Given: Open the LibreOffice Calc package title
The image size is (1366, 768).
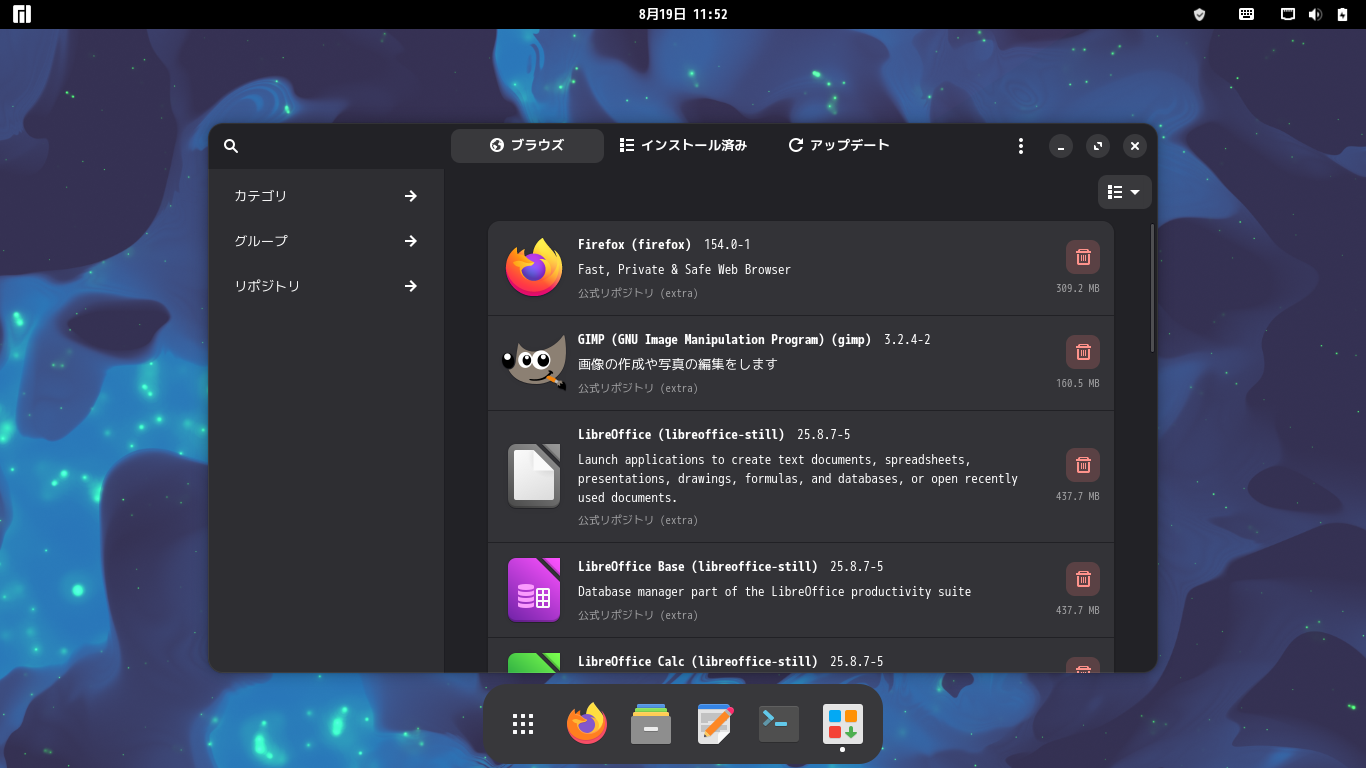Looking at the screenshot, I should (698, 662).
